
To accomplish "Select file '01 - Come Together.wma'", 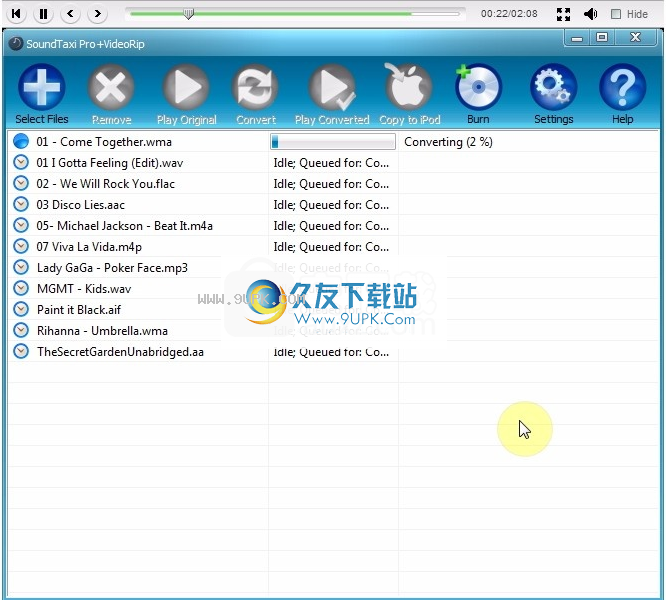I will pyautogui.click(x=104, y=142).
